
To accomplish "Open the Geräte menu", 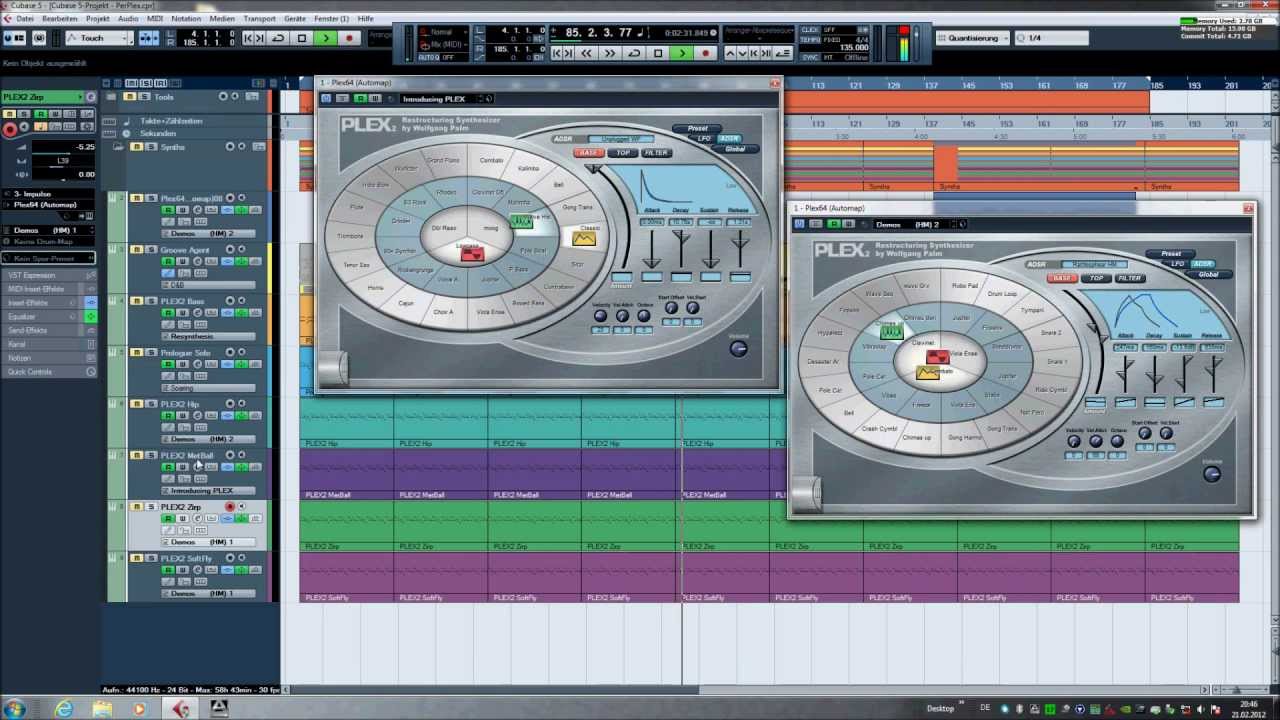I will click(x=295, y=19).
